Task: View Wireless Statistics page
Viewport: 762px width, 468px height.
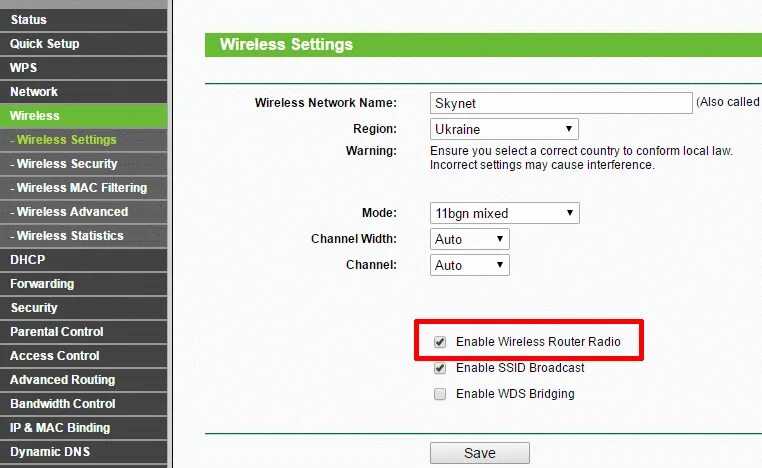Action: click(x=84, y=236)
